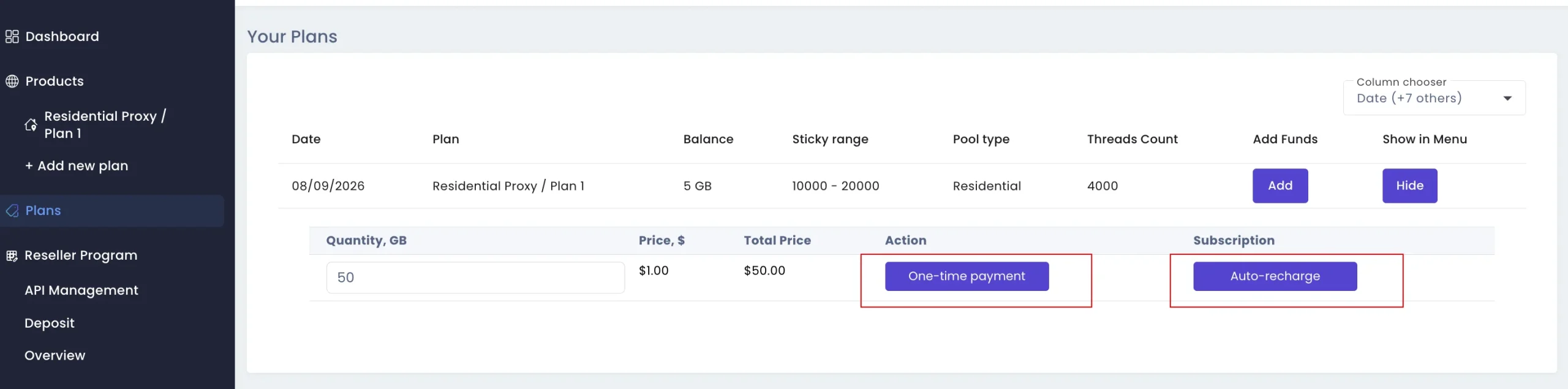Click the $1.00 price value
Screen dimensions: 1568x389
pos(654,271)
